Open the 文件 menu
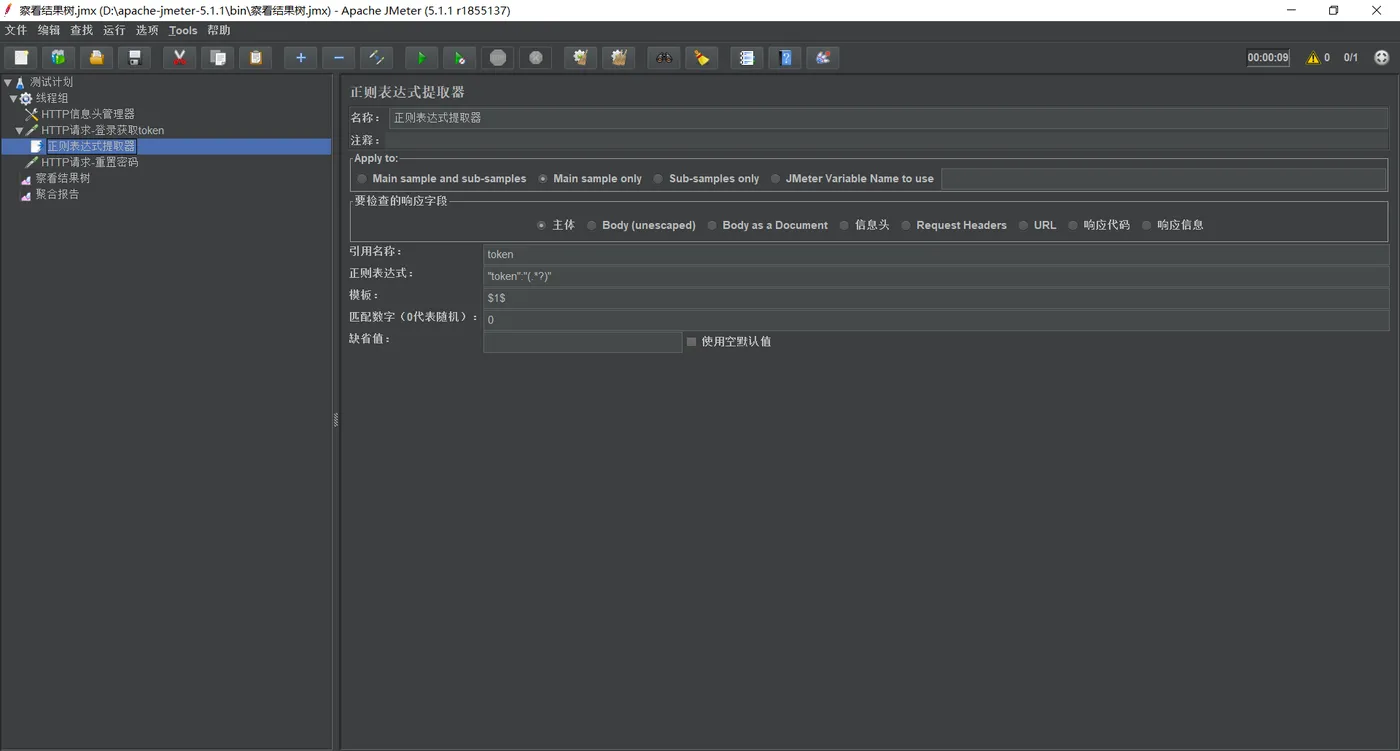 (x=16, y=31)
